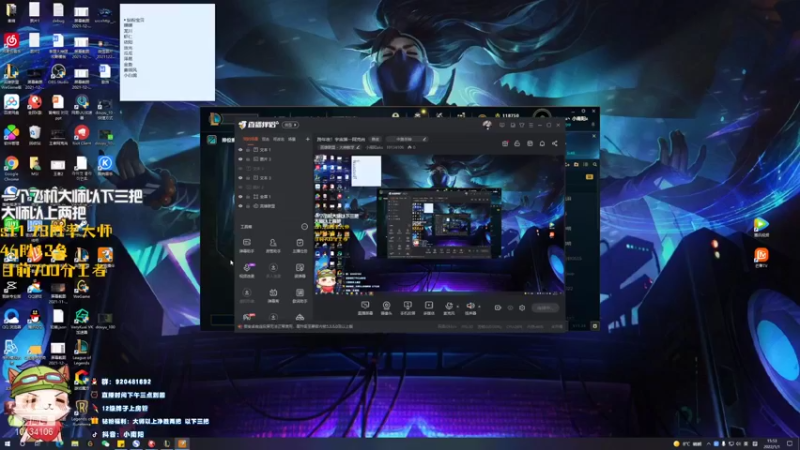The image size is (800, 450).
Task: Click the stream preview canvas
Action: (439, 224)
